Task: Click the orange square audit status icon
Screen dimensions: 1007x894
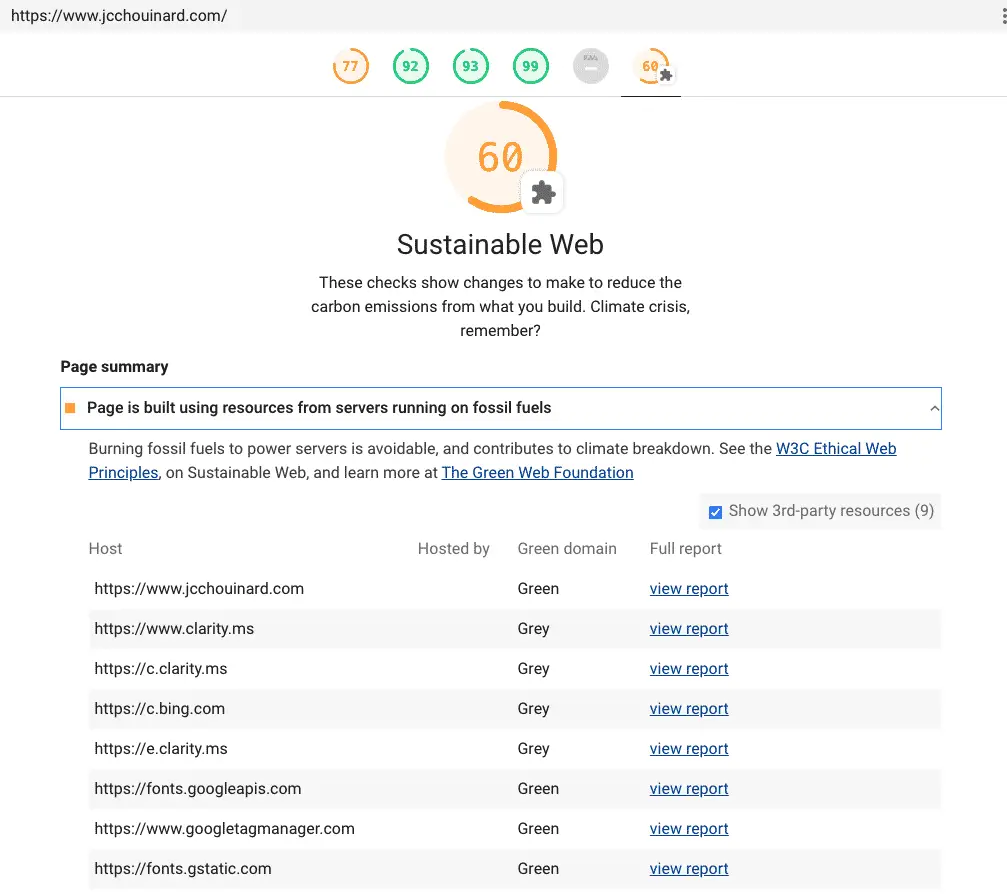Action: click(71, 408)
